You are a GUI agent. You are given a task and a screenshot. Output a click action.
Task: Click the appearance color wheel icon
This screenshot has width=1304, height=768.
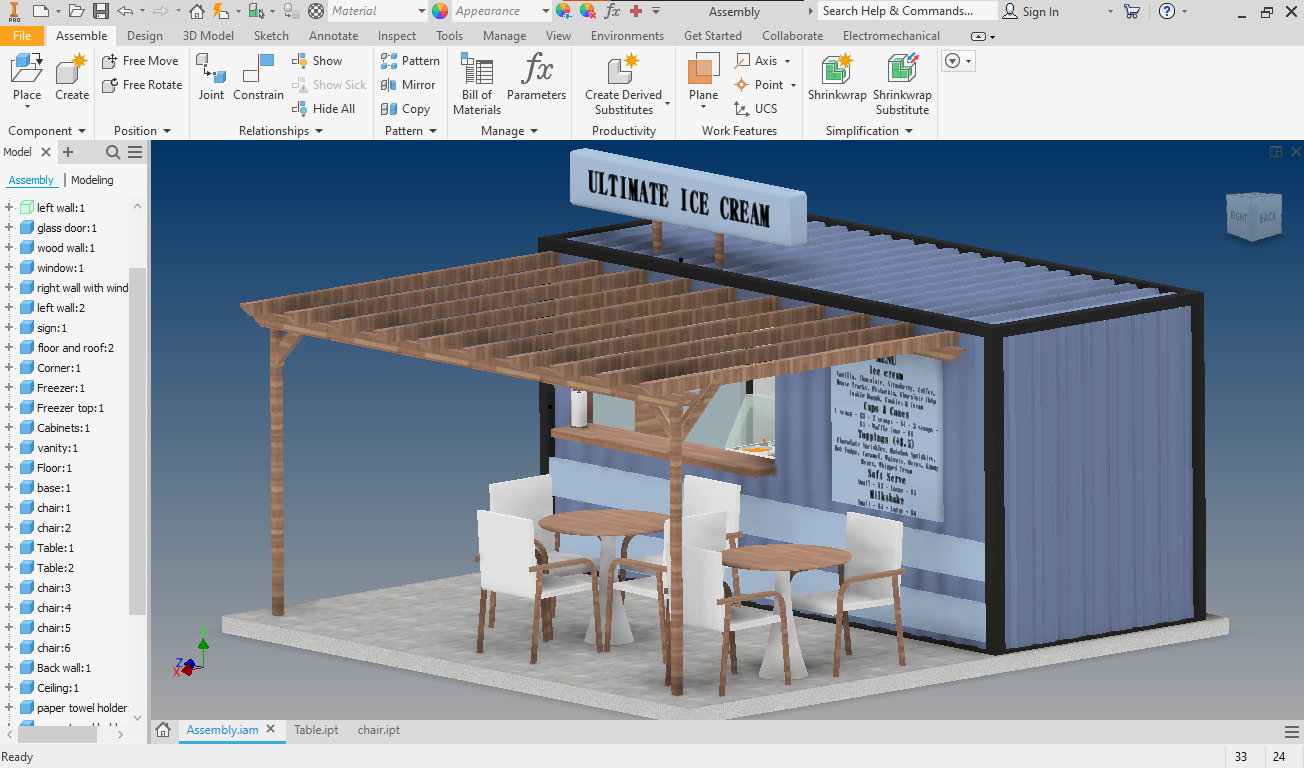[440, 11]
